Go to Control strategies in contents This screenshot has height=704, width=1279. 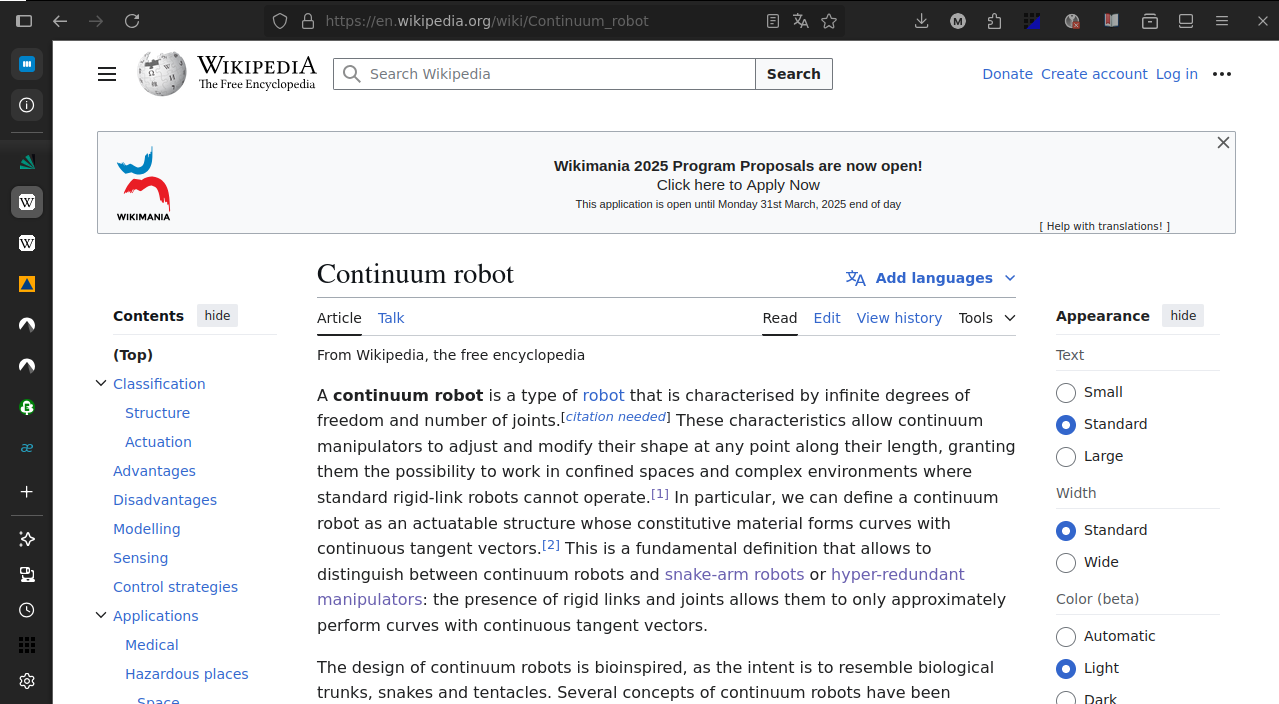pyautogui.click(x=175, y=587)
